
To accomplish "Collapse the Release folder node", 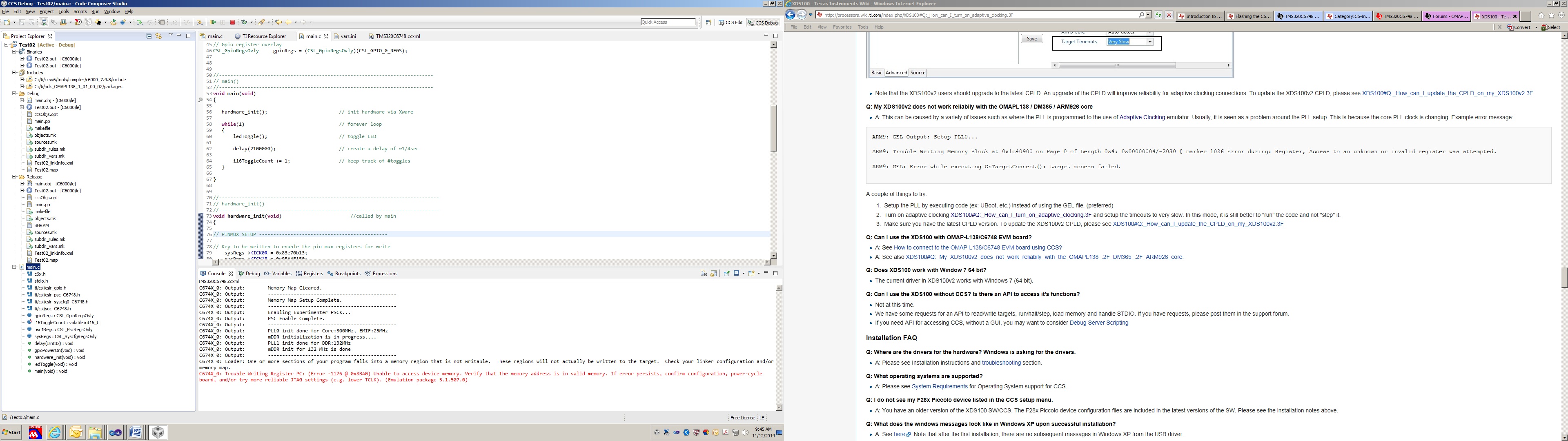I will click(x=14, y=177).
